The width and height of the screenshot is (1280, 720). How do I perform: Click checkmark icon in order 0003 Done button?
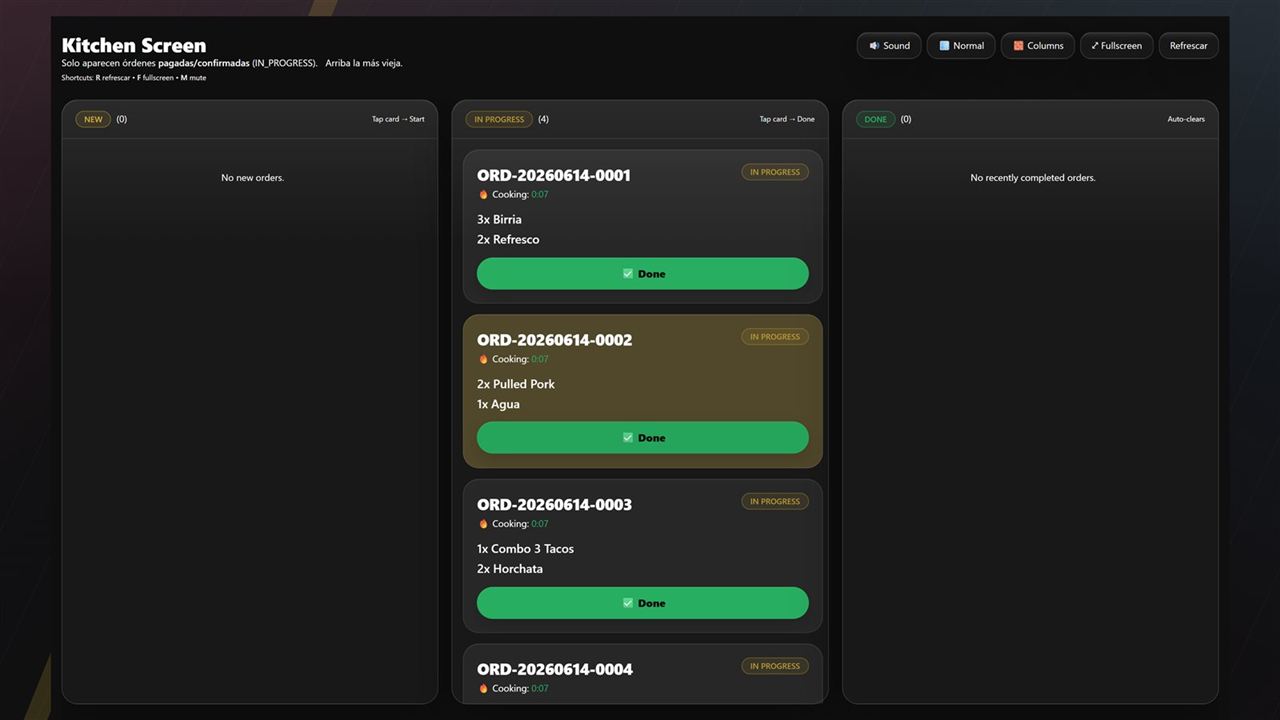click(x=628, y=603)
